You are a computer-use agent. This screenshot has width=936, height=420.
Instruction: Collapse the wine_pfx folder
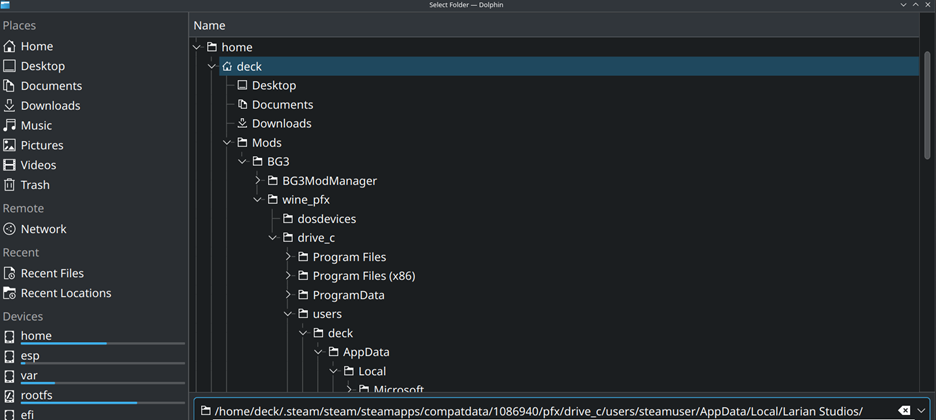(x=258, y=200)
